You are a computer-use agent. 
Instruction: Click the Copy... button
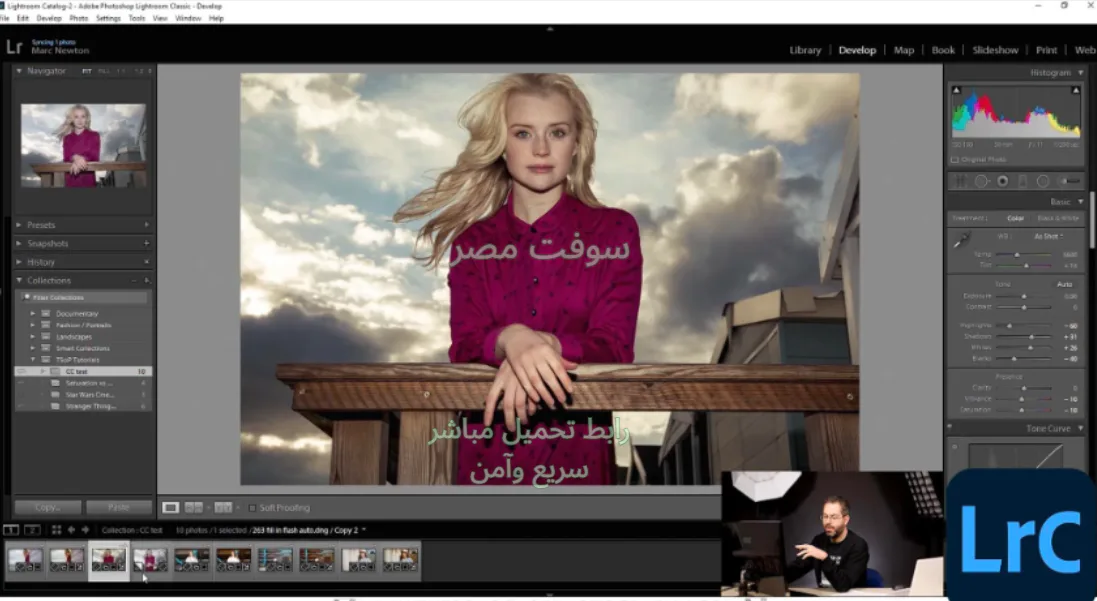(48, 507)
